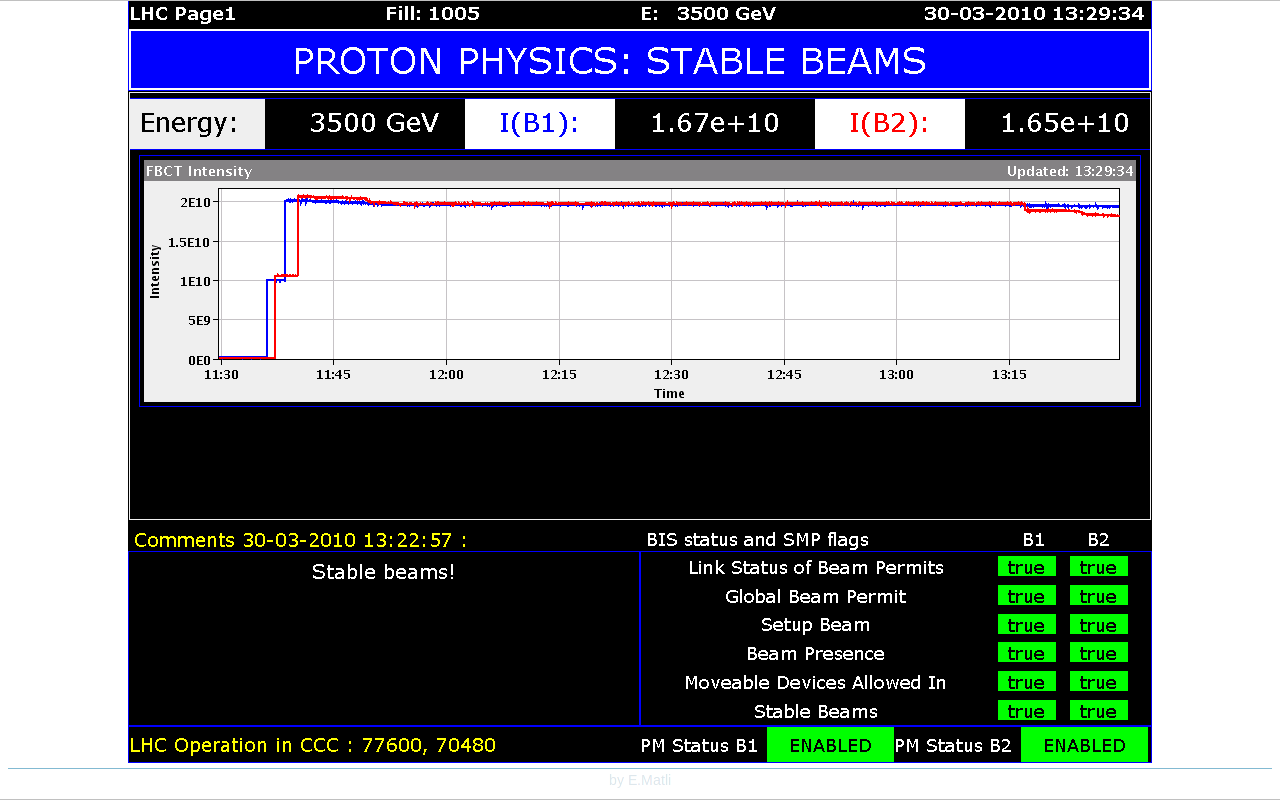
Task: Click the B2 Global Beam Permit true indicator
Action: coord(1098,596)
